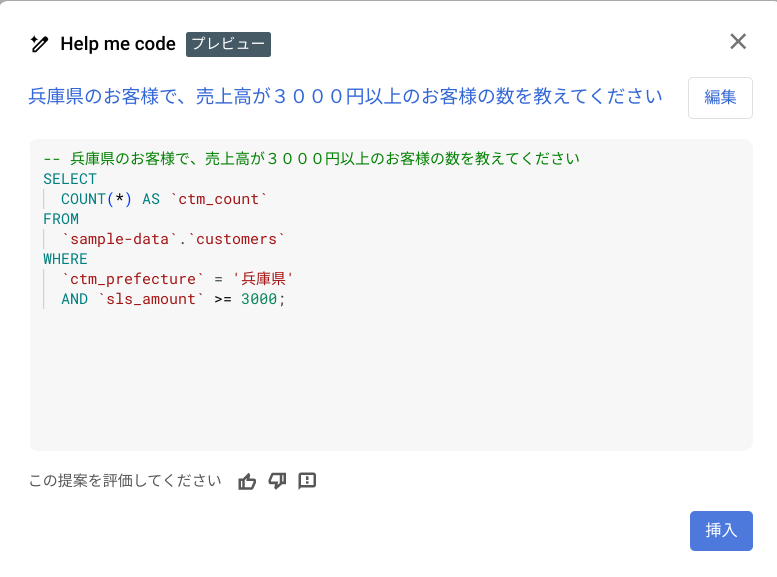Click the `ctm_prefecture` column name
This screenshot has width=777, height=577.
(133, 279)
